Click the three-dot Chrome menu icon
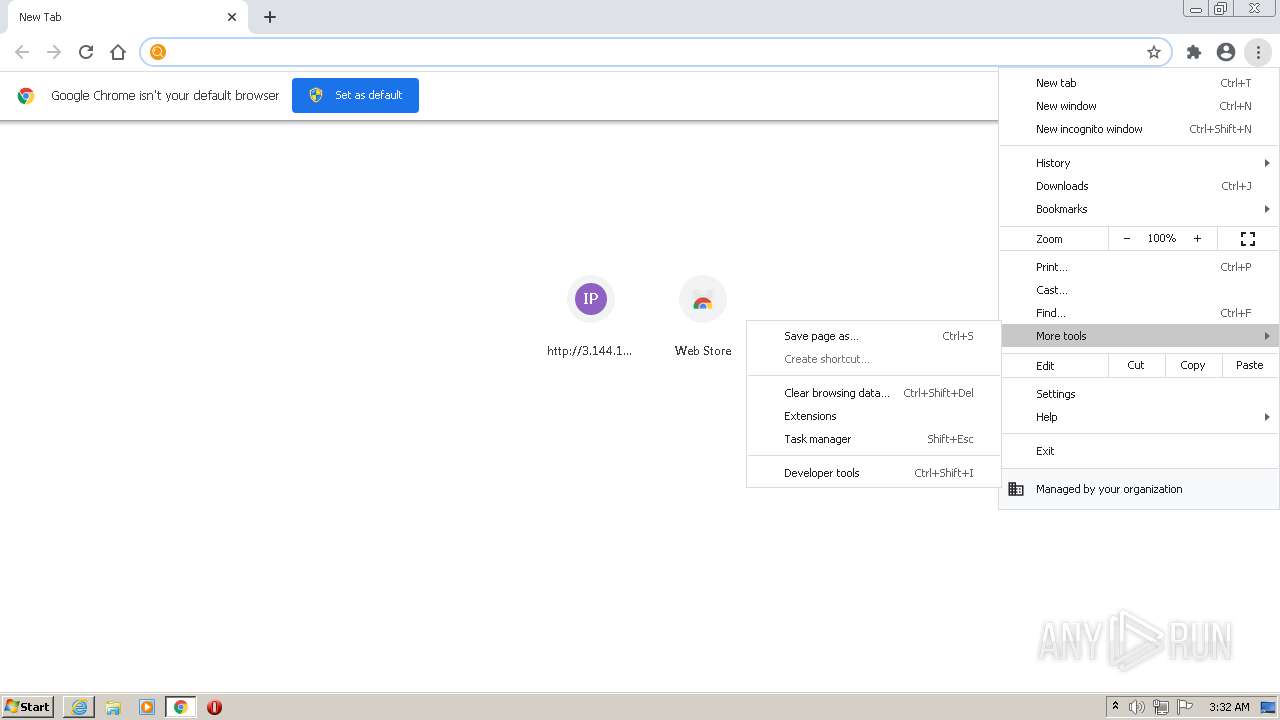This screenshot has height=720, width=1280. 1258,52
